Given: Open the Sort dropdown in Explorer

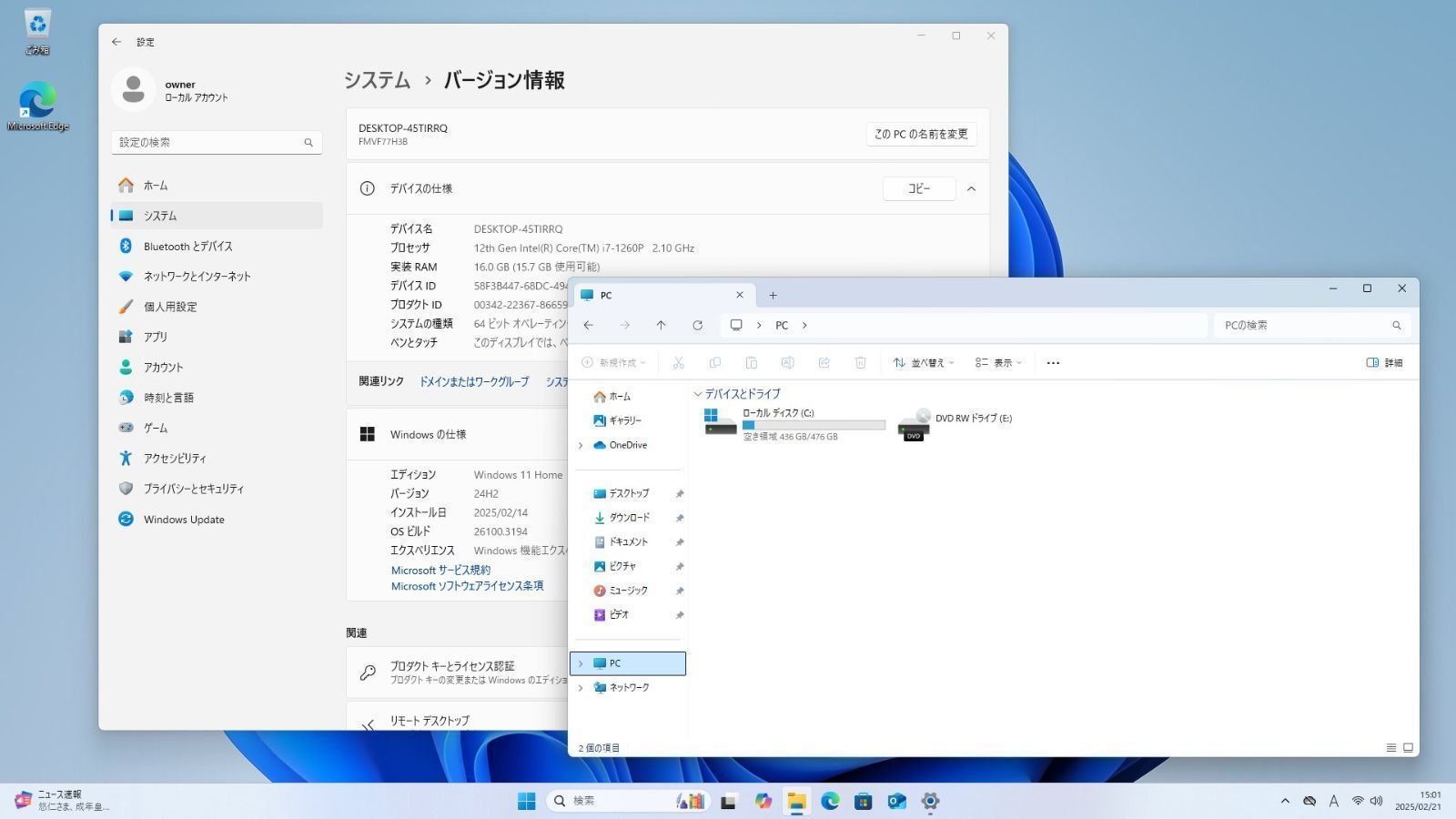Looking at the screenshot, I should (924, 362).
